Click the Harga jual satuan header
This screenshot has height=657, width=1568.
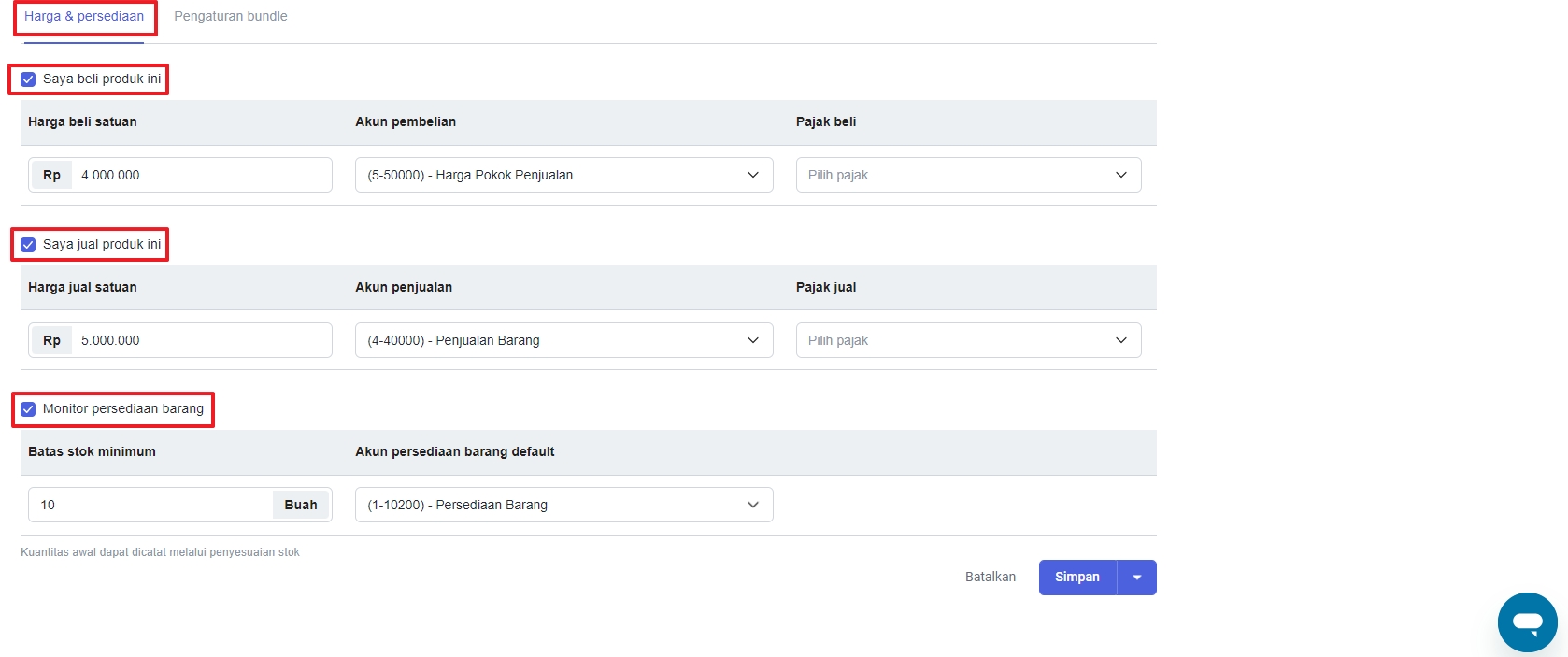[x=82, y=288]
